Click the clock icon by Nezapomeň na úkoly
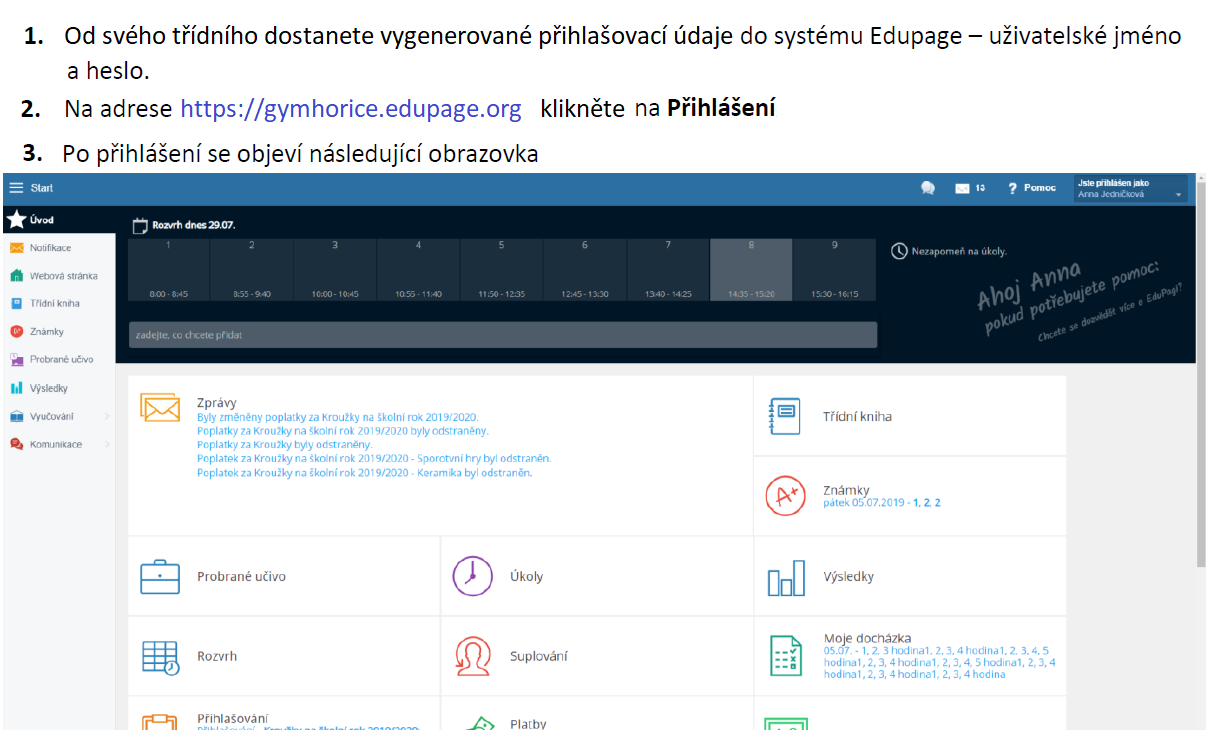The height and width of the screenshot is (730, 1206). pos(899,251)
